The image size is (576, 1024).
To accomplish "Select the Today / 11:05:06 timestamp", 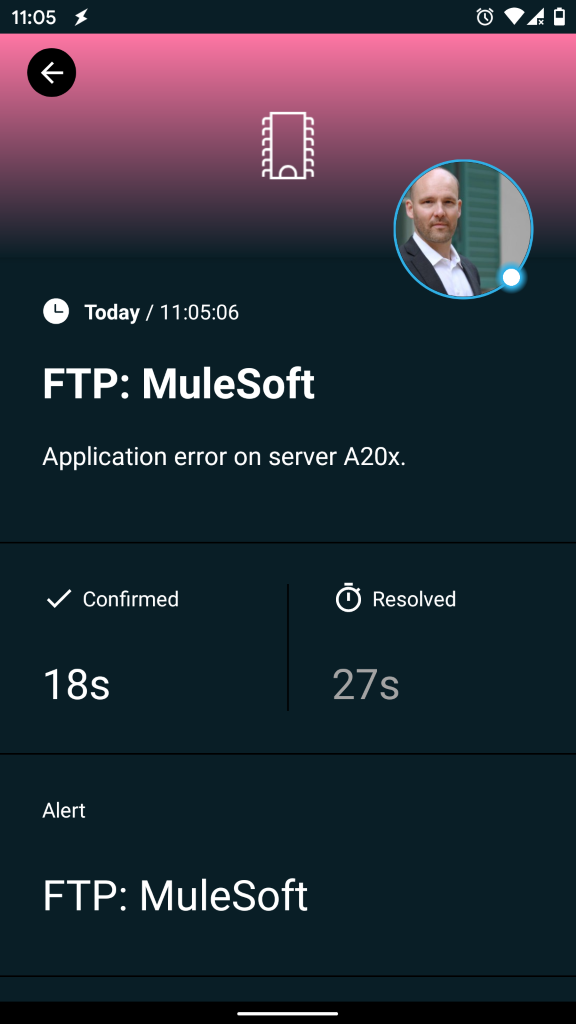I will click(x=161, y=312).
